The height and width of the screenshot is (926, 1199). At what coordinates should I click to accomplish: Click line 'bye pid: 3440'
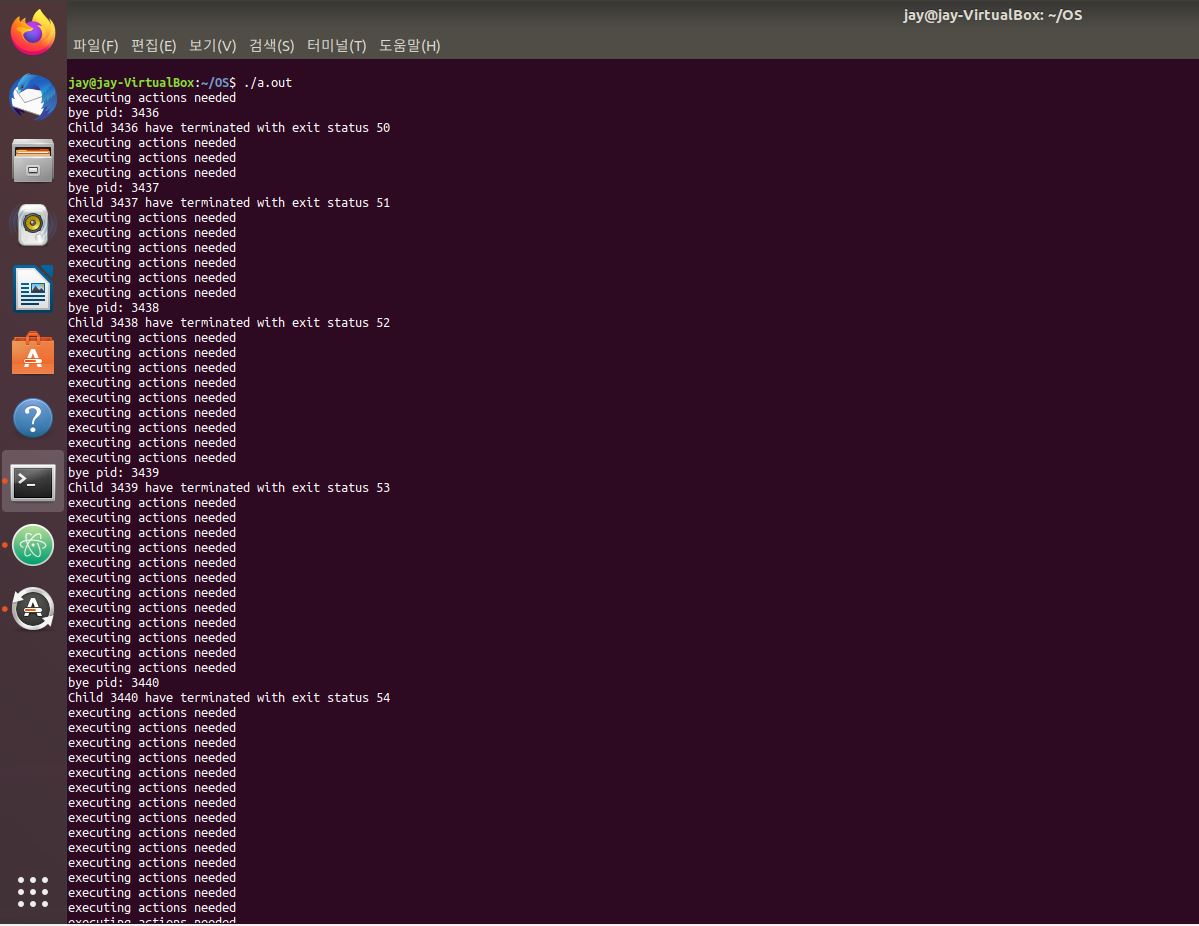[x=114, y=683]
